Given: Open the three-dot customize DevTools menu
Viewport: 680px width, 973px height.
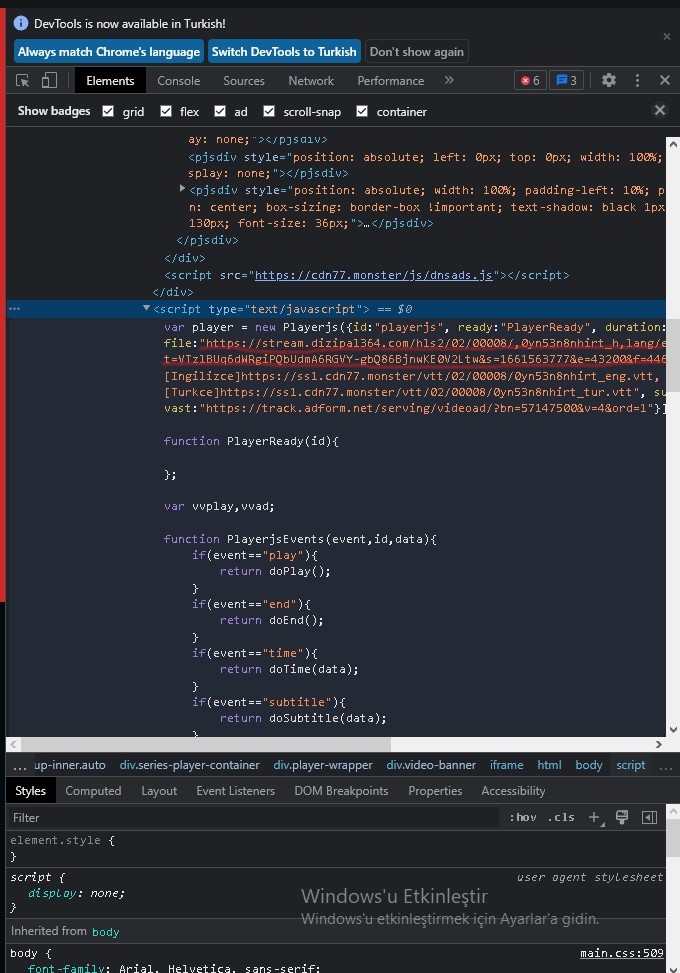Looking at the screenshot, I should point(637,80).
